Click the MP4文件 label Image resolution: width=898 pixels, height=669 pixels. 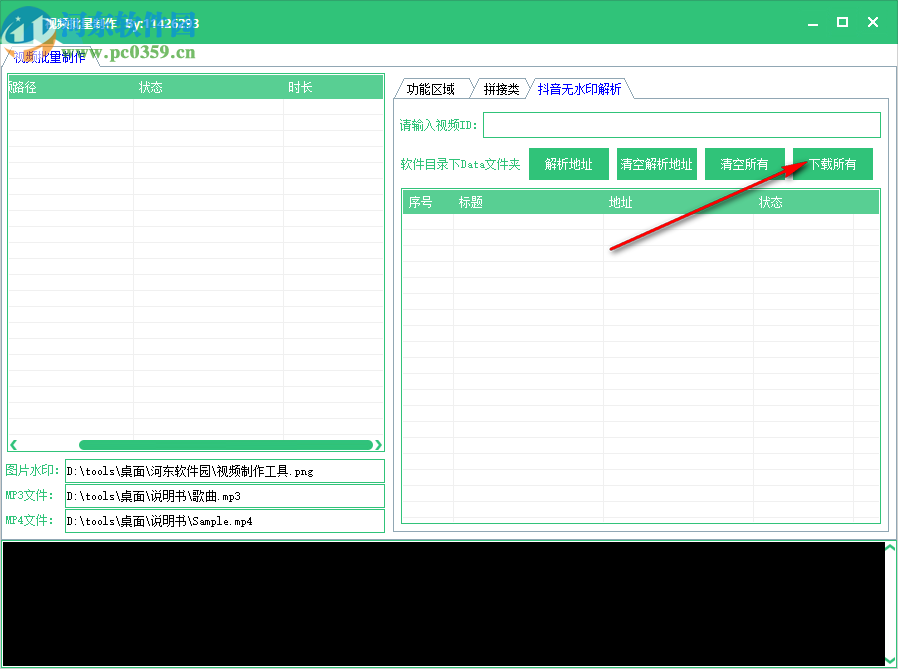(x=29, y=521)
